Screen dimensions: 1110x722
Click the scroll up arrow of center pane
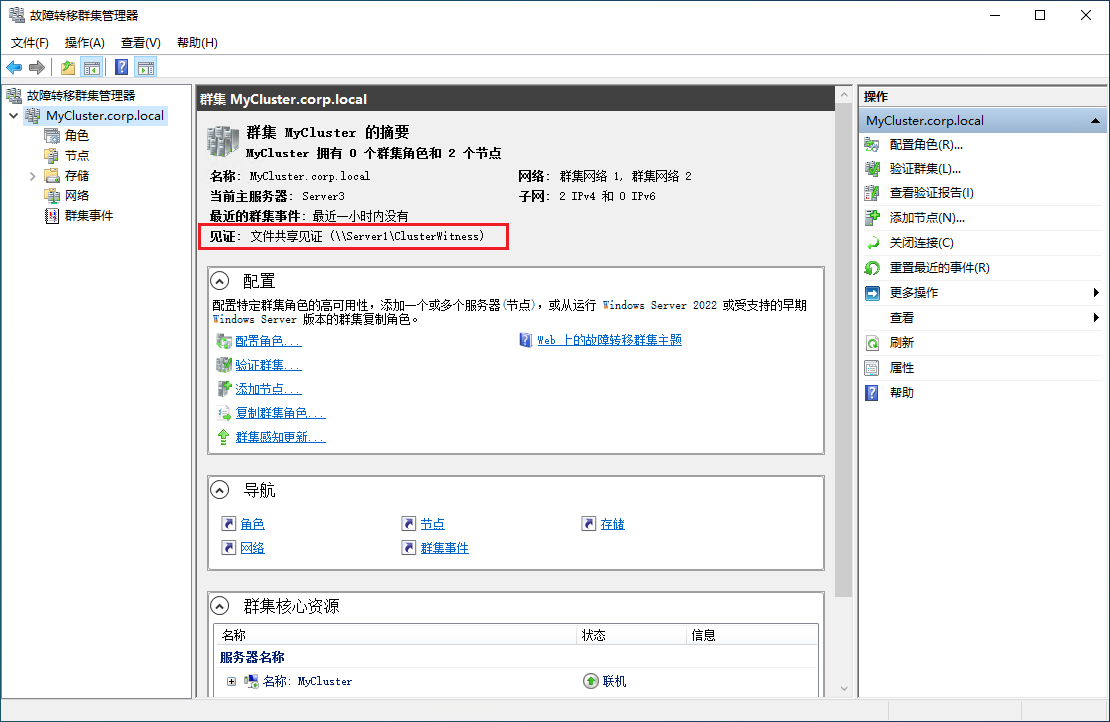pyautogui.click(x=843, y=94)
